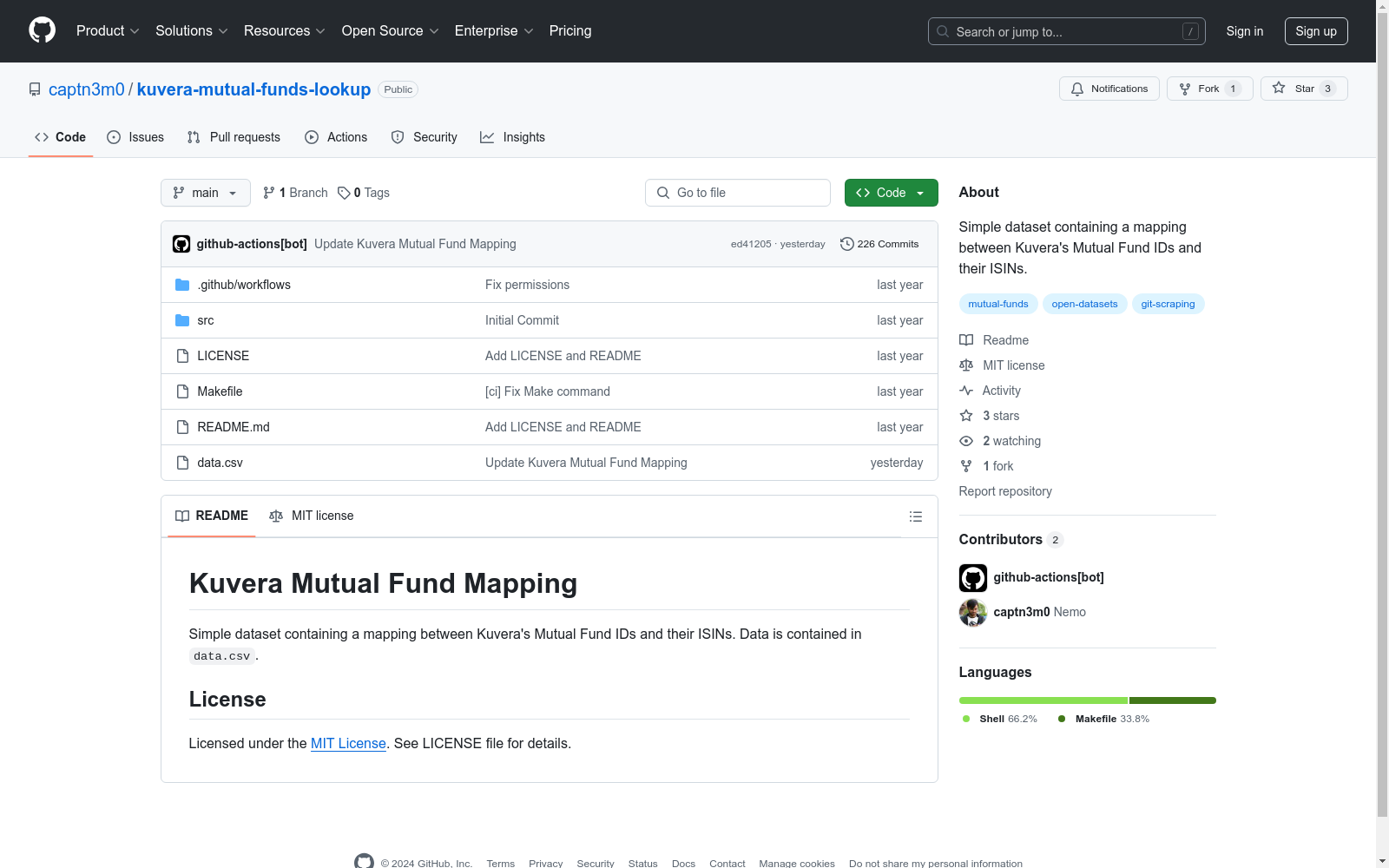1389x868 pixels.
Task: Open the commit ed41205 hash link
Action: pyautogui.click(x=751, y=244)
